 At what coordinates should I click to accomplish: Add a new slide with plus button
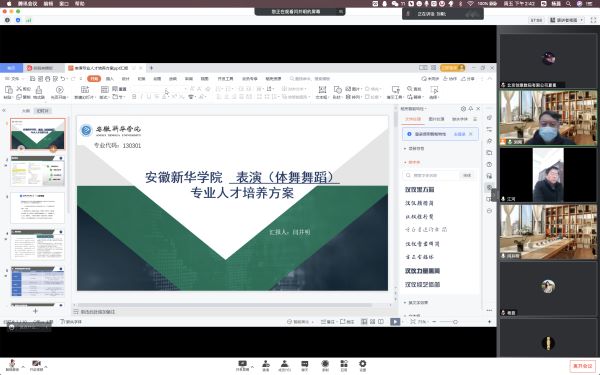coord(35,311)
